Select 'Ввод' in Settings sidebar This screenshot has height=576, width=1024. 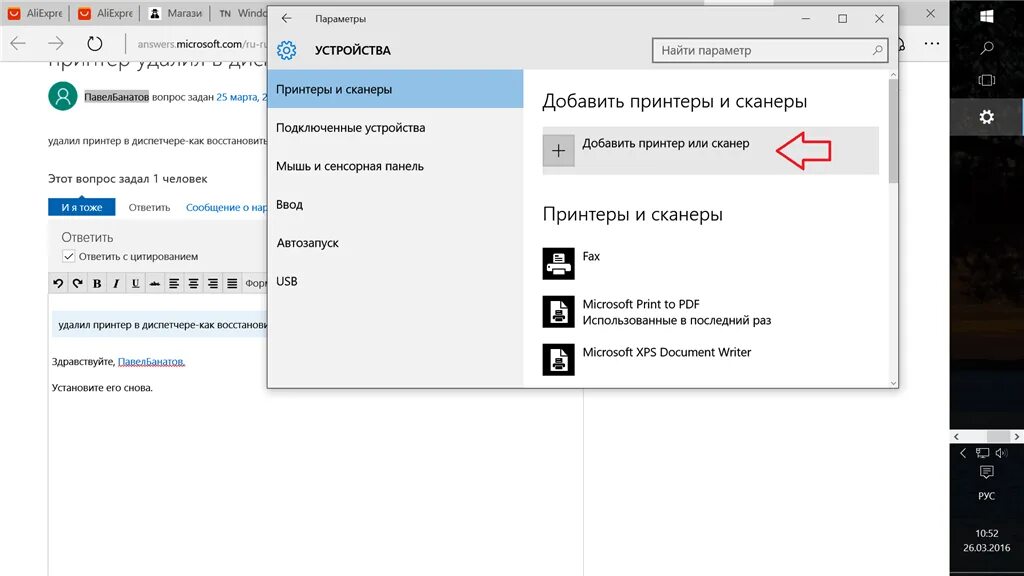click(x=395, y=204)
